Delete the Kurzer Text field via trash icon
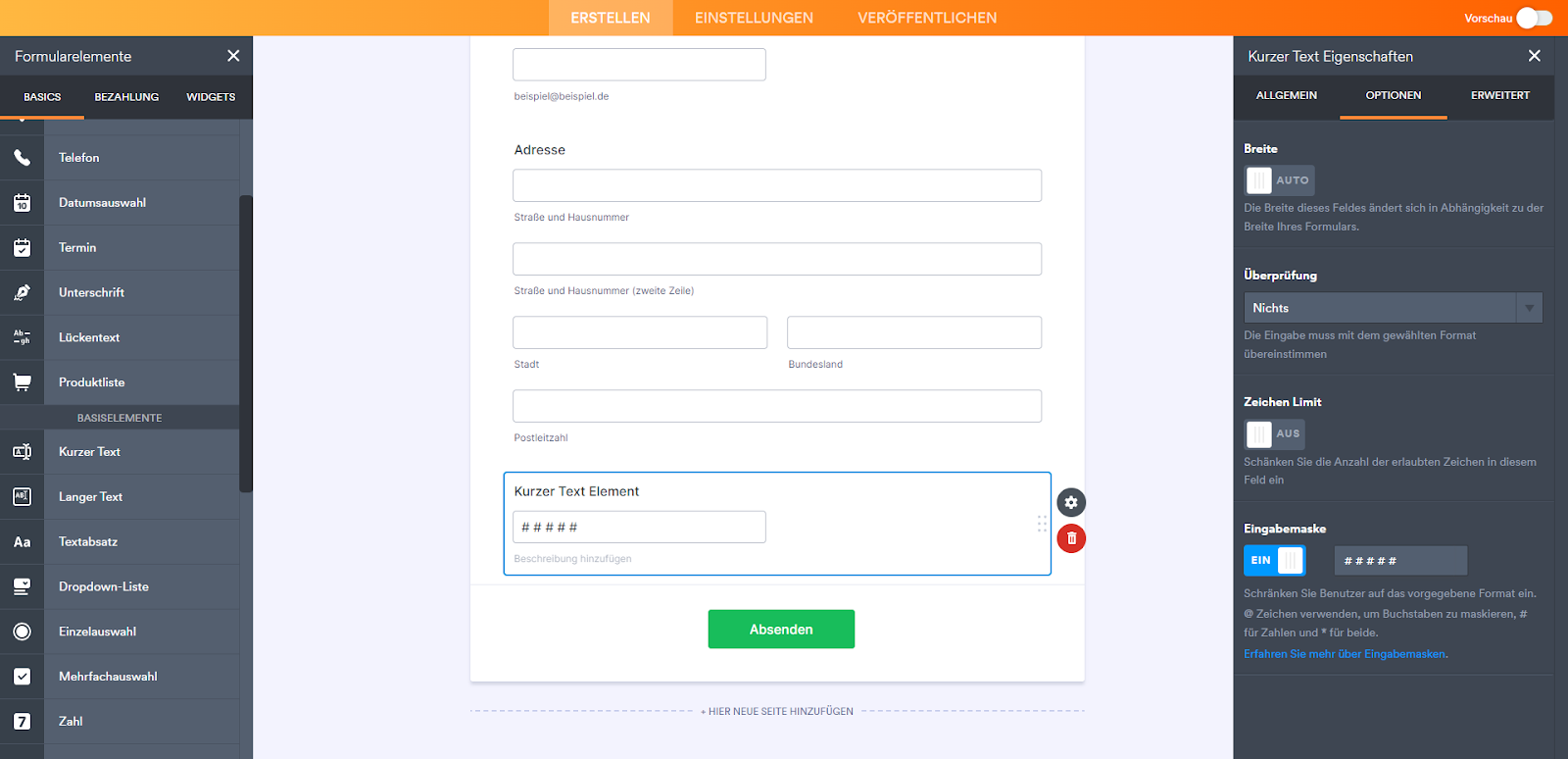The image size is (1568, 759). click(x=1071, y=538)
